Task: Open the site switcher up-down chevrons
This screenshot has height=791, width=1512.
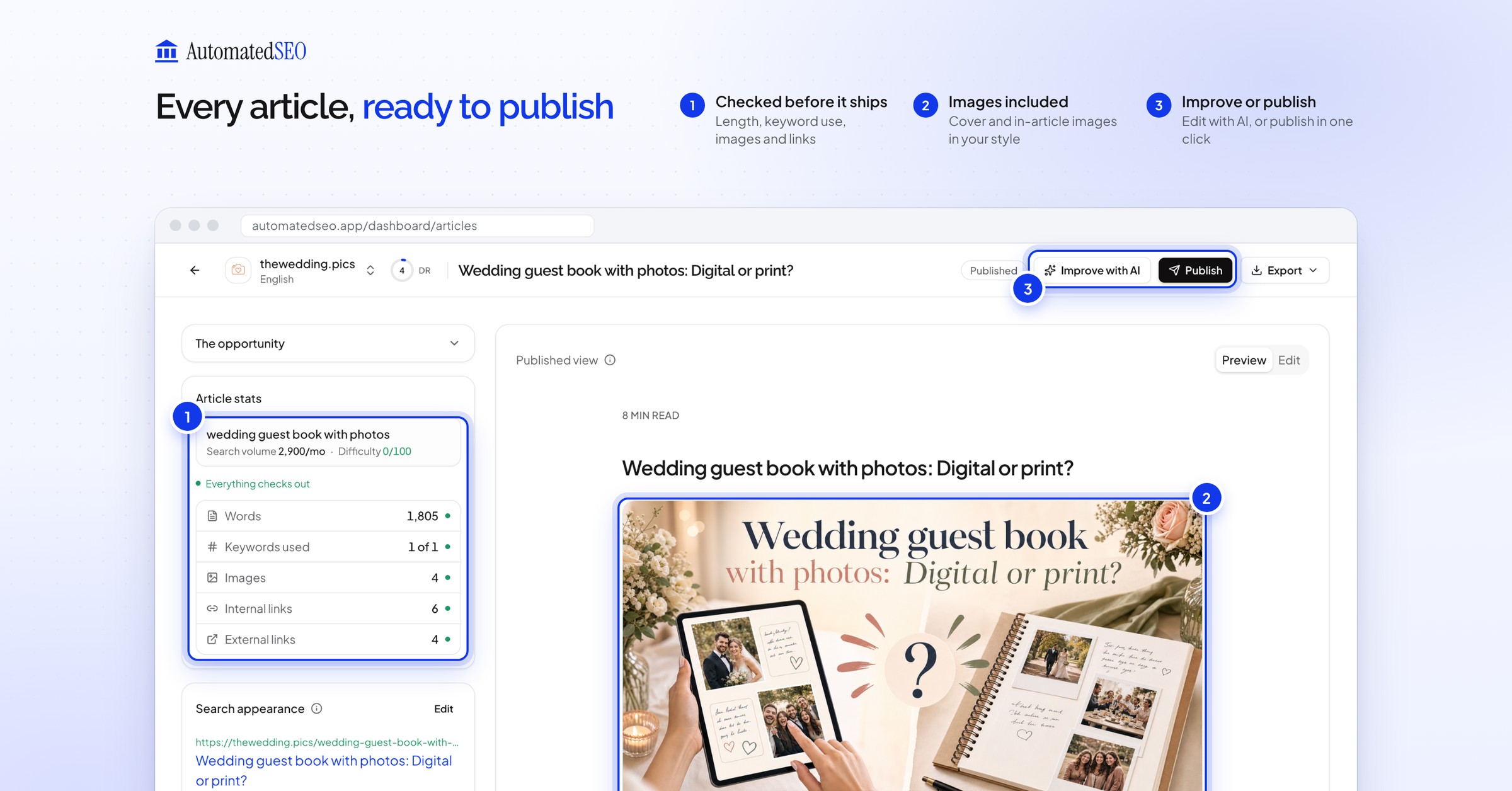Action: pyautogui.click(x=370, y=270)
